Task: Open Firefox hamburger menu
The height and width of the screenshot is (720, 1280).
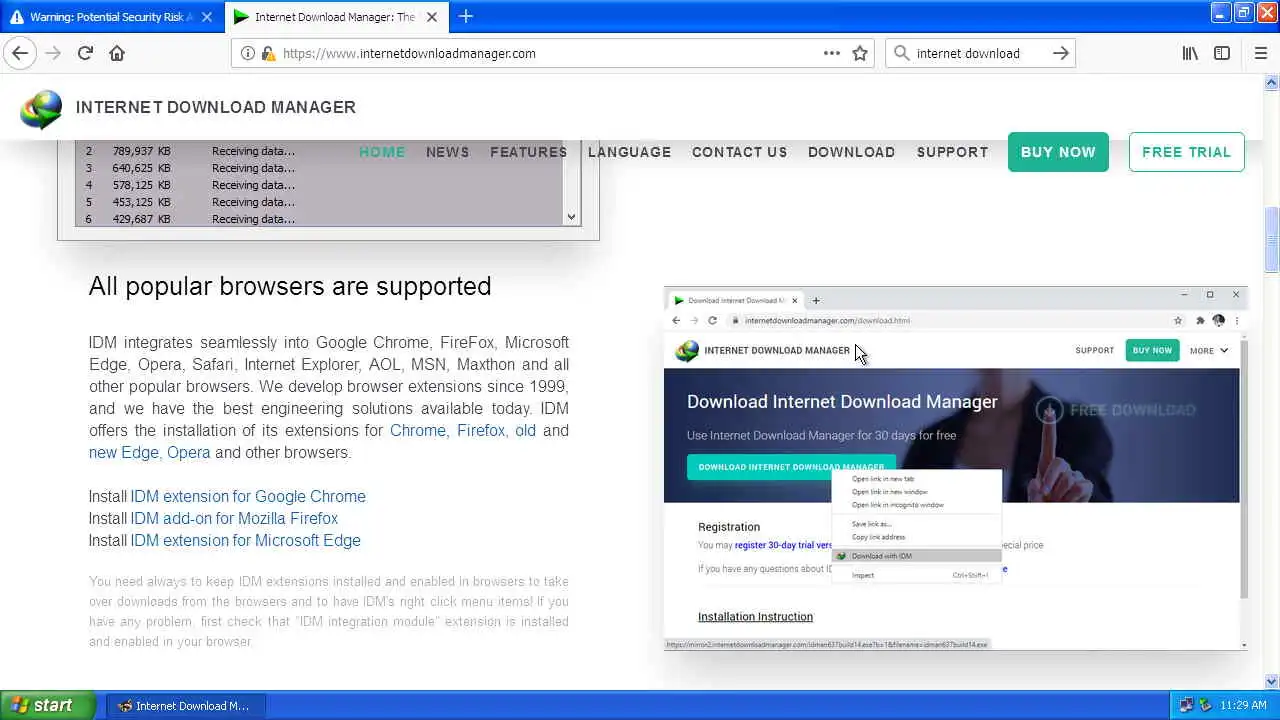Action: click(1260, 53)
